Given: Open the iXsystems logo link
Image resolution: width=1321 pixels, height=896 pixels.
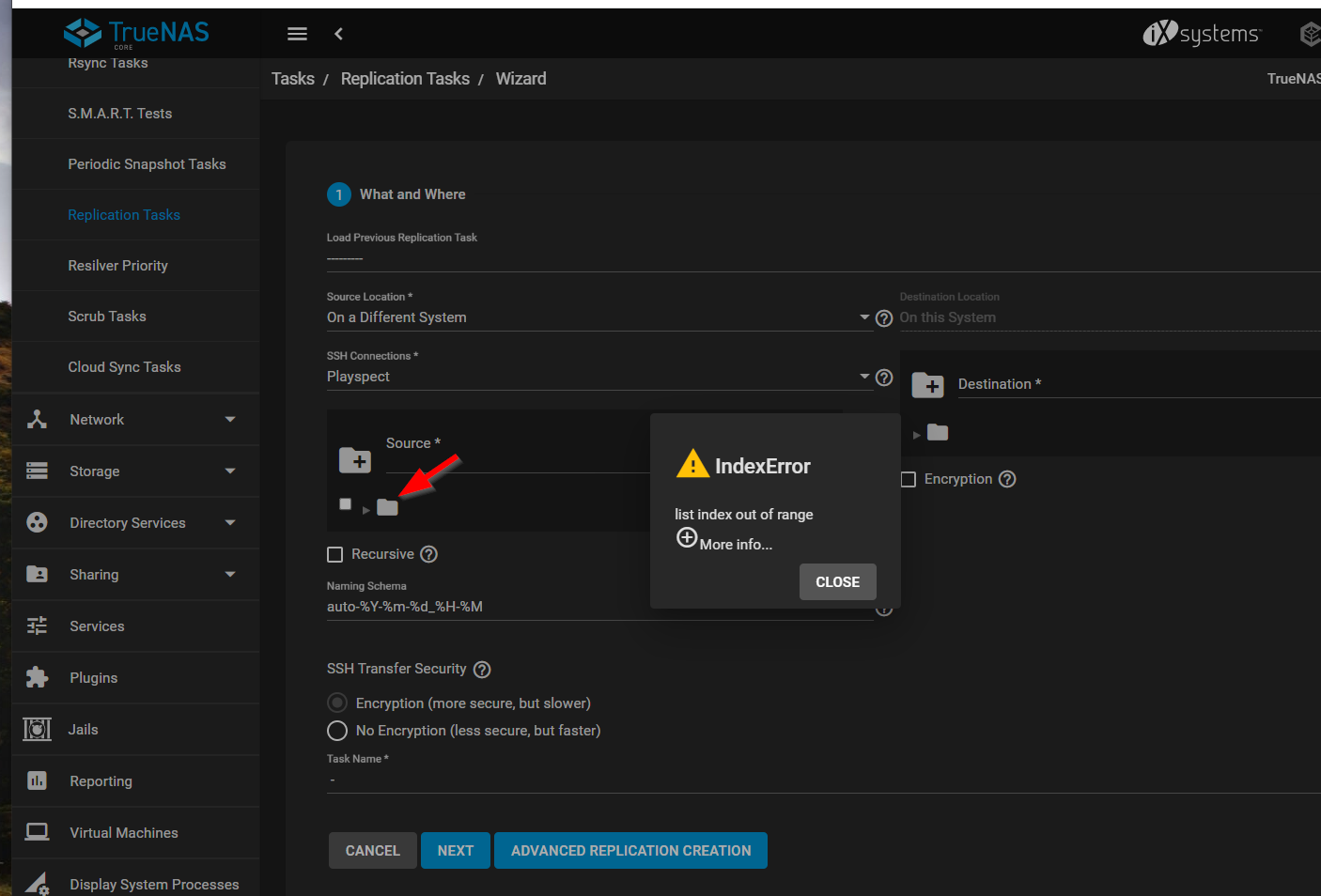Looking at the screenshot, I should coord(1202,34).
